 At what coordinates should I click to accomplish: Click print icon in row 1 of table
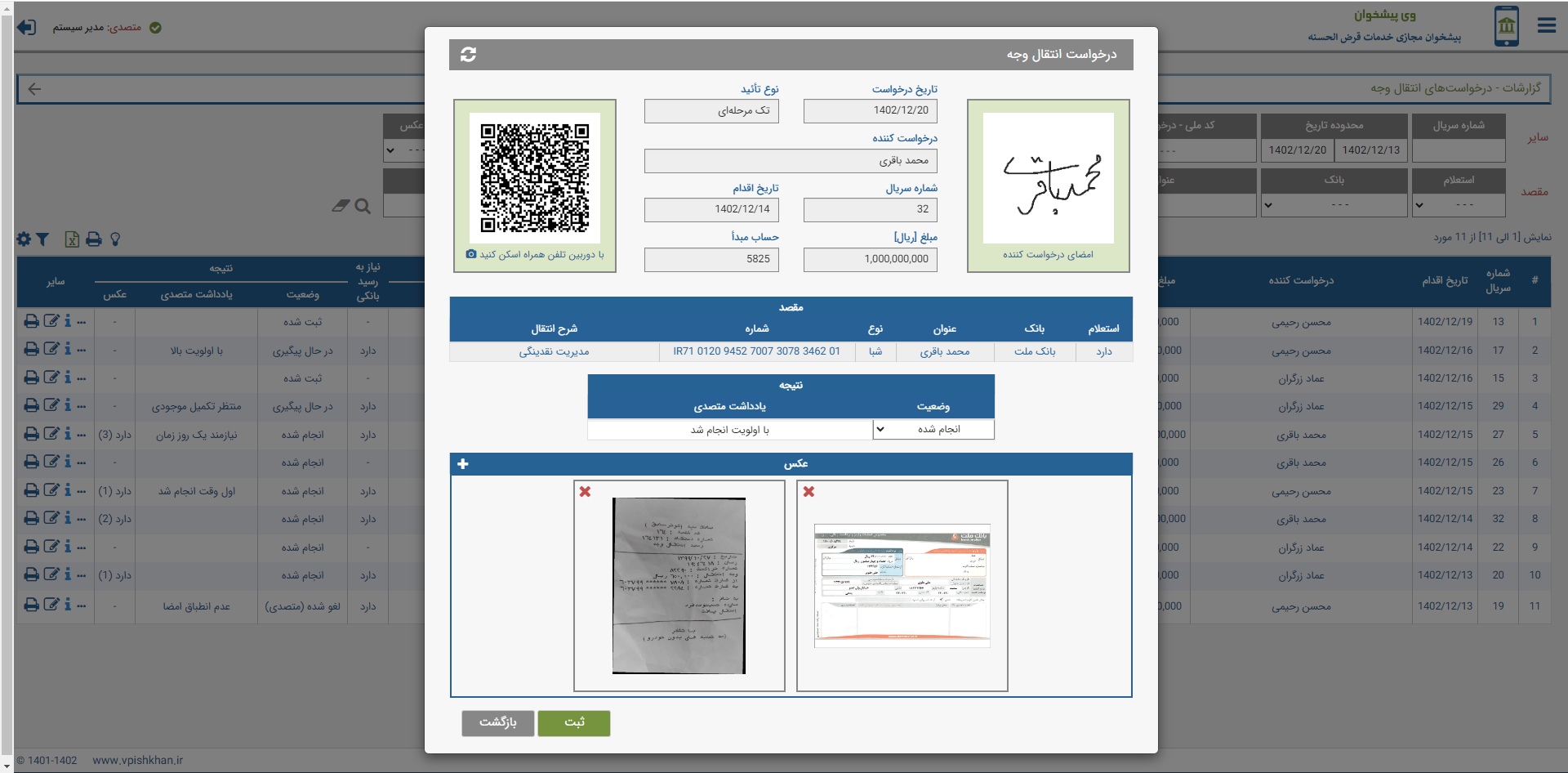pyautogui.click(x=31, y=322)
